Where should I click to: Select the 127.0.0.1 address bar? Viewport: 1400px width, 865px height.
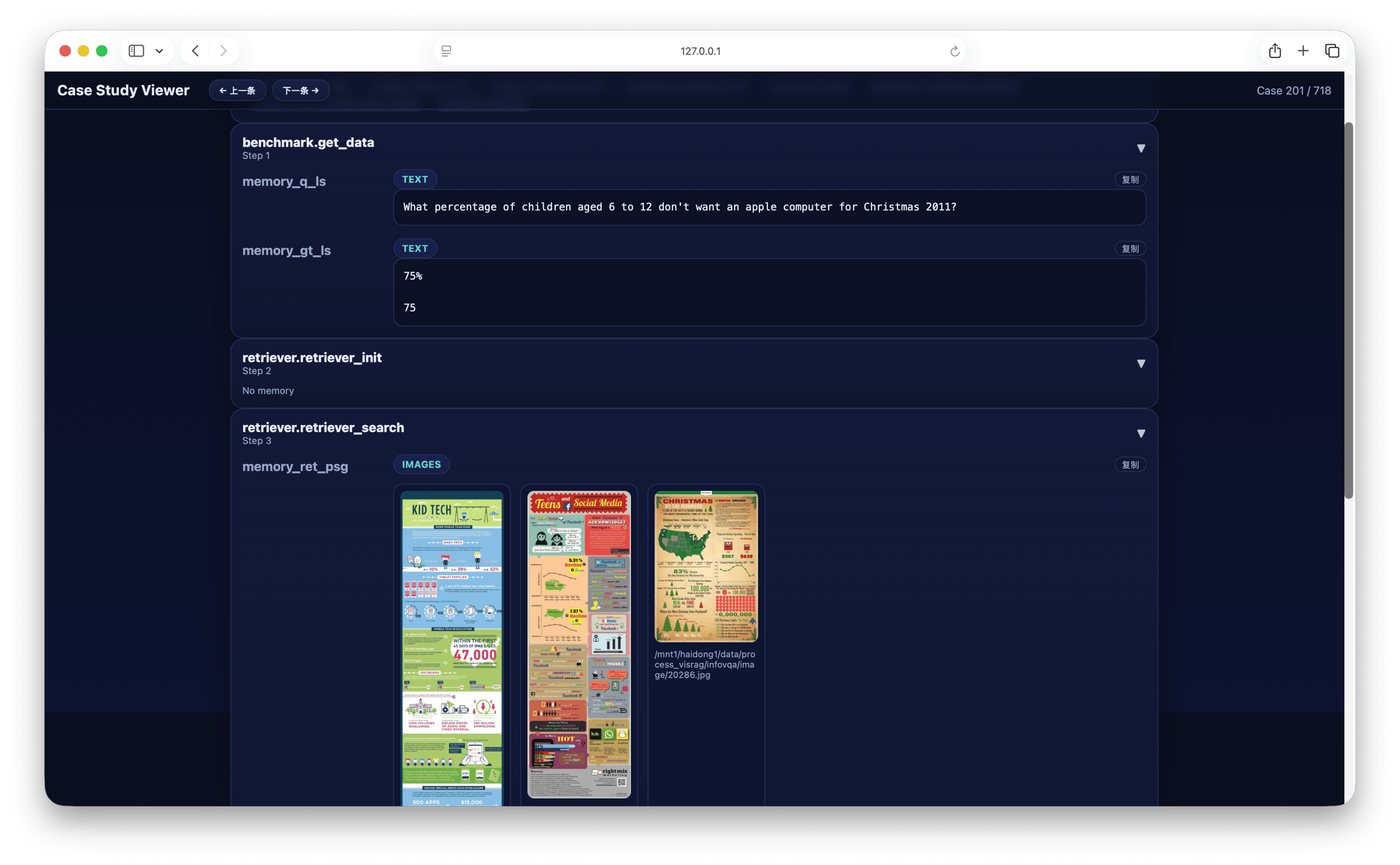tap(701, 51)
